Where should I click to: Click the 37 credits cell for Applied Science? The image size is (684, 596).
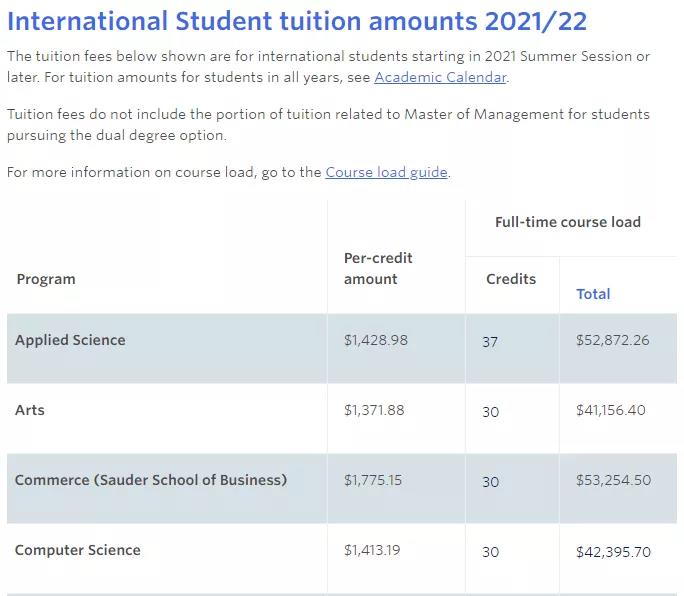[x=490, y=342]
